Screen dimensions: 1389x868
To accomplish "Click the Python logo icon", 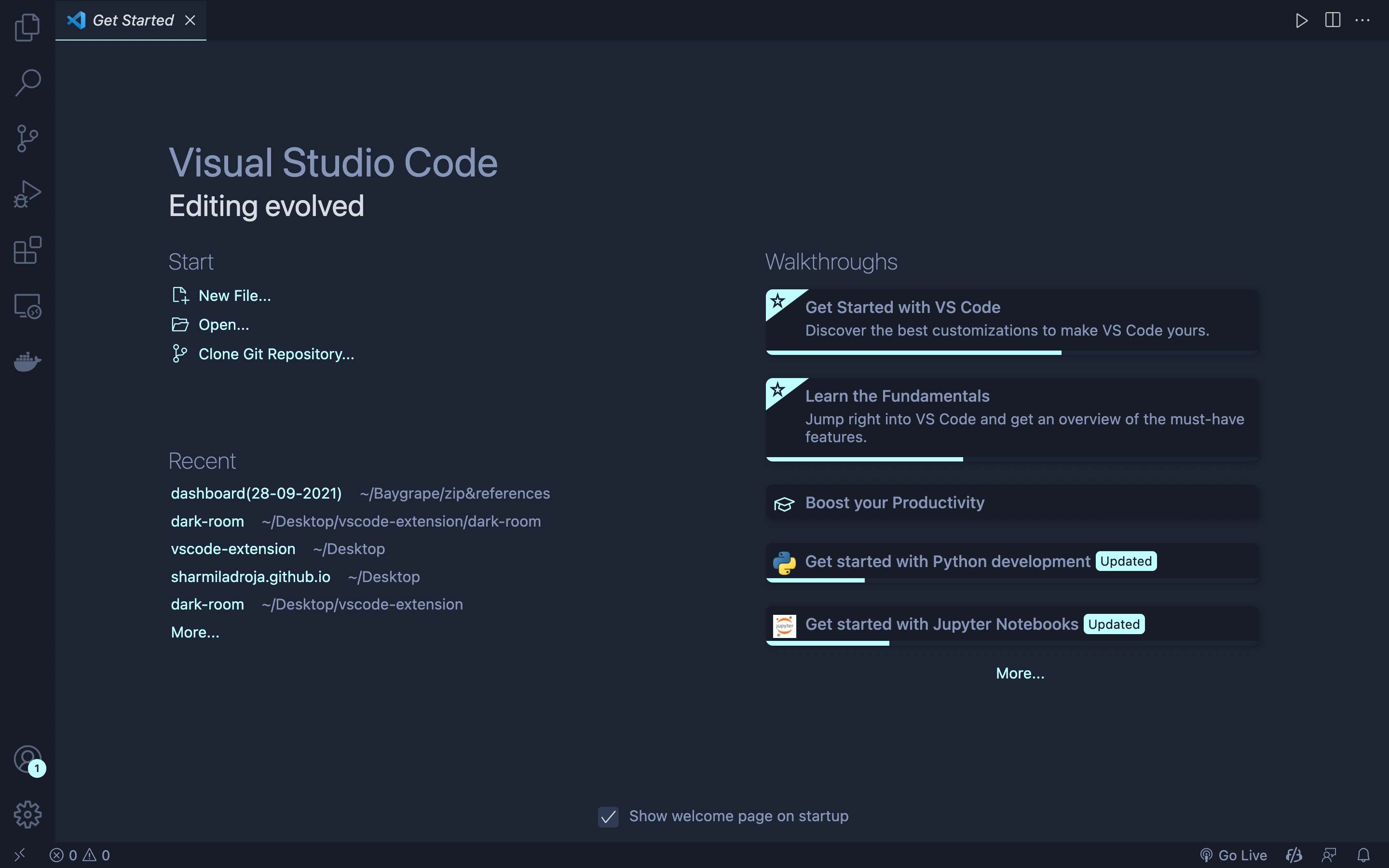I will (x=784, y=563).
